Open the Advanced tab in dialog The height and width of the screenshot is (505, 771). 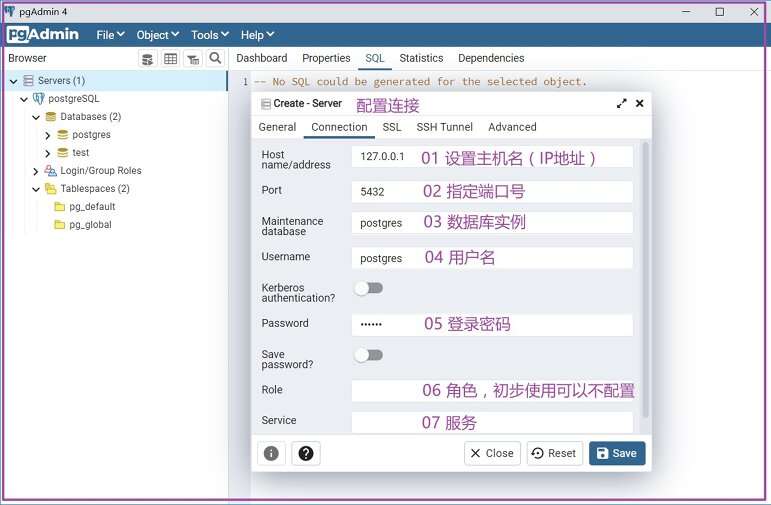click(x=512, y=127)
